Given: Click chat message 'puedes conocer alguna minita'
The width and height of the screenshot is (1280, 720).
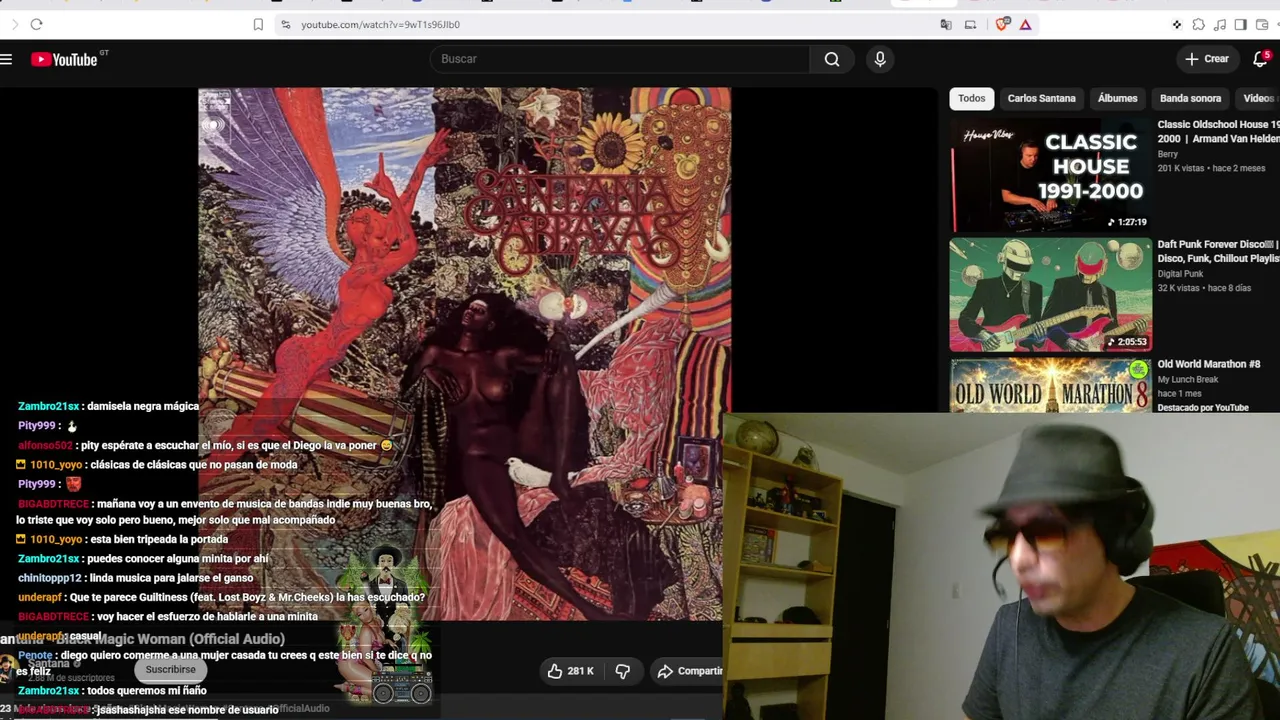Looking at the screenshot, I should click(x=178, y=559).
